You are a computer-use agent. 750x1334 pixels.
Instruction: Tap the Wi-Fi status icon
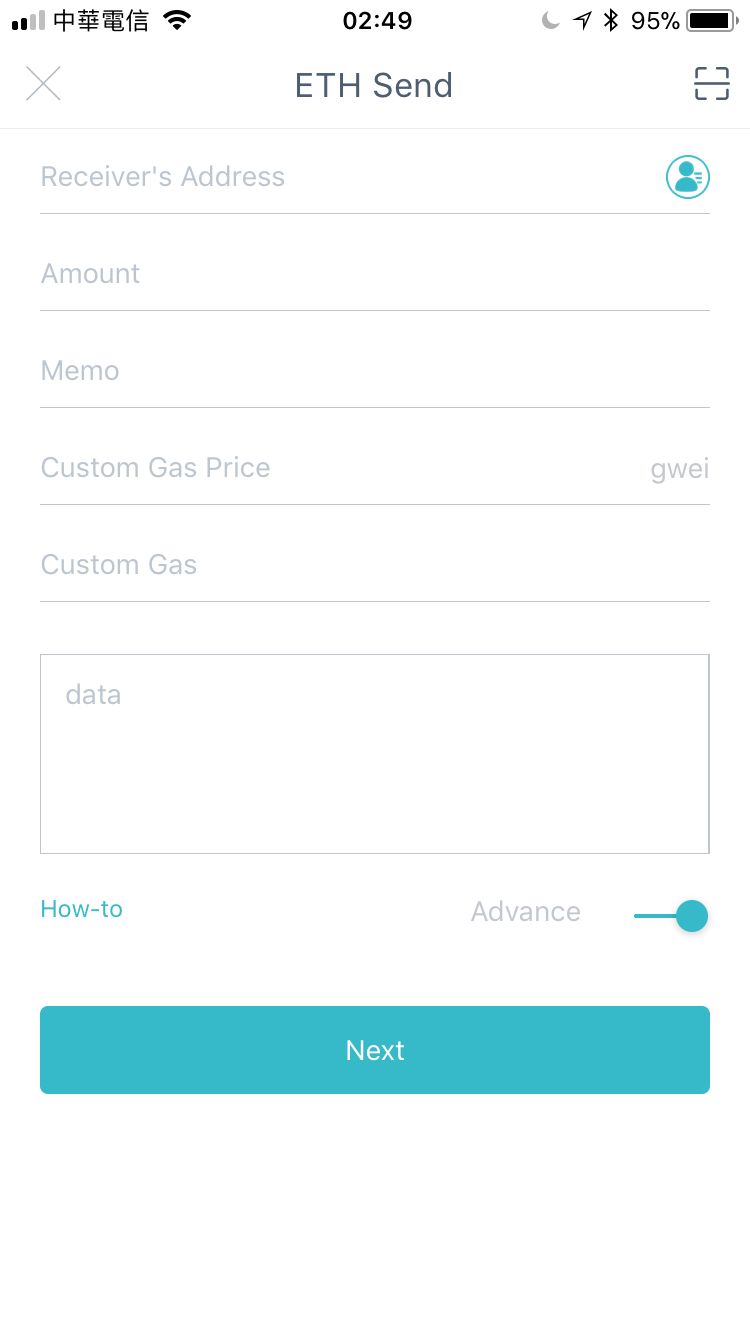[177, 21]
